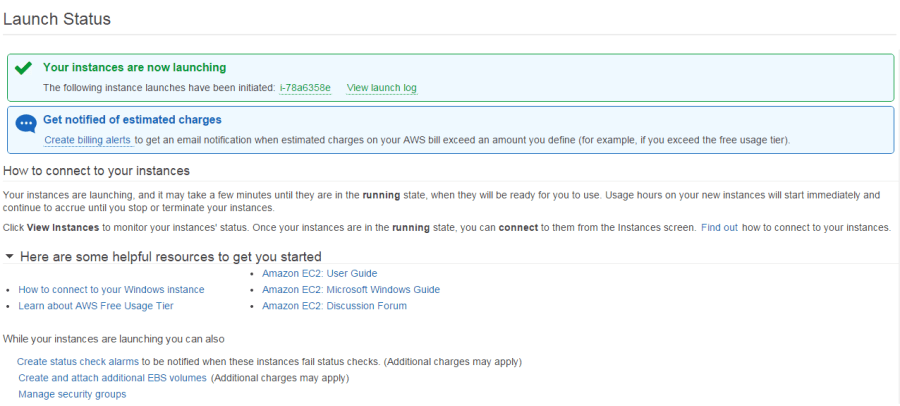Select Create billing alerts link
This screenshot has width=900, height=406.
(x=88, y=140)
